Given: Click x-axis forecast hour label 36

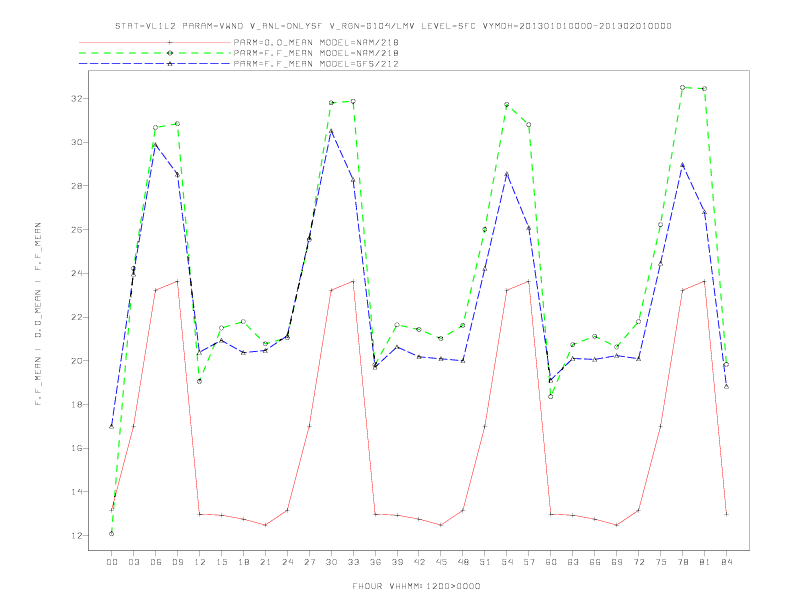Looking at the screenshot, I should tap(375, 562).
